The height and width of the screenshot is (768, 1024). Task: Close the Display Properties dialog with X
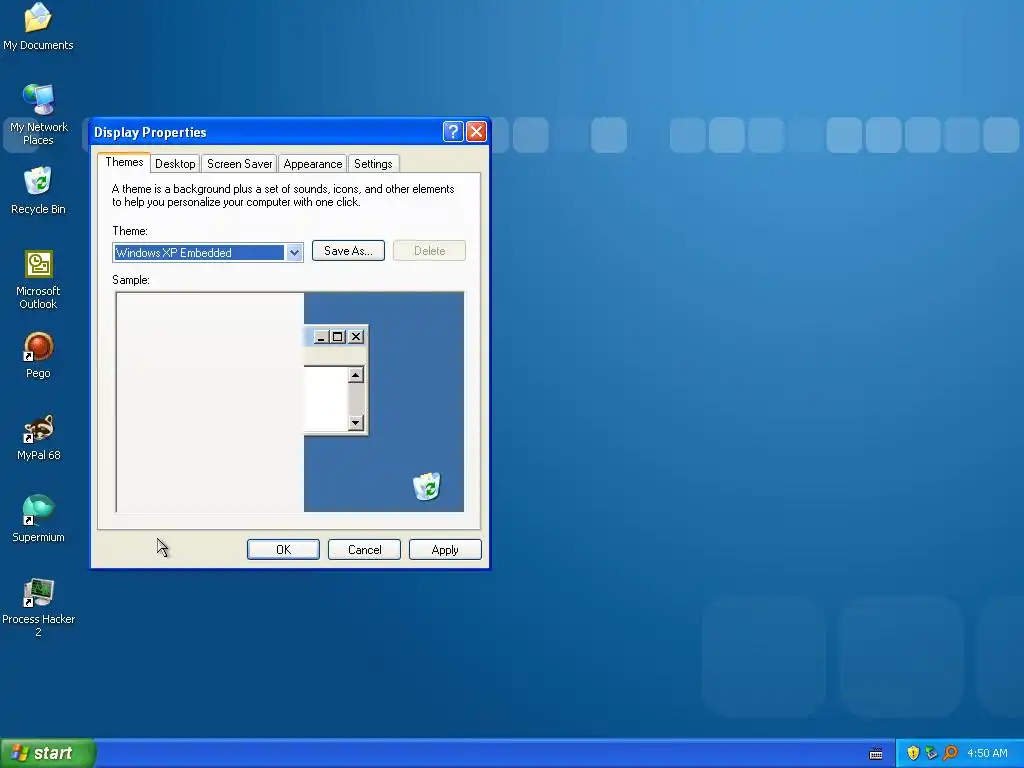[477, 132]
